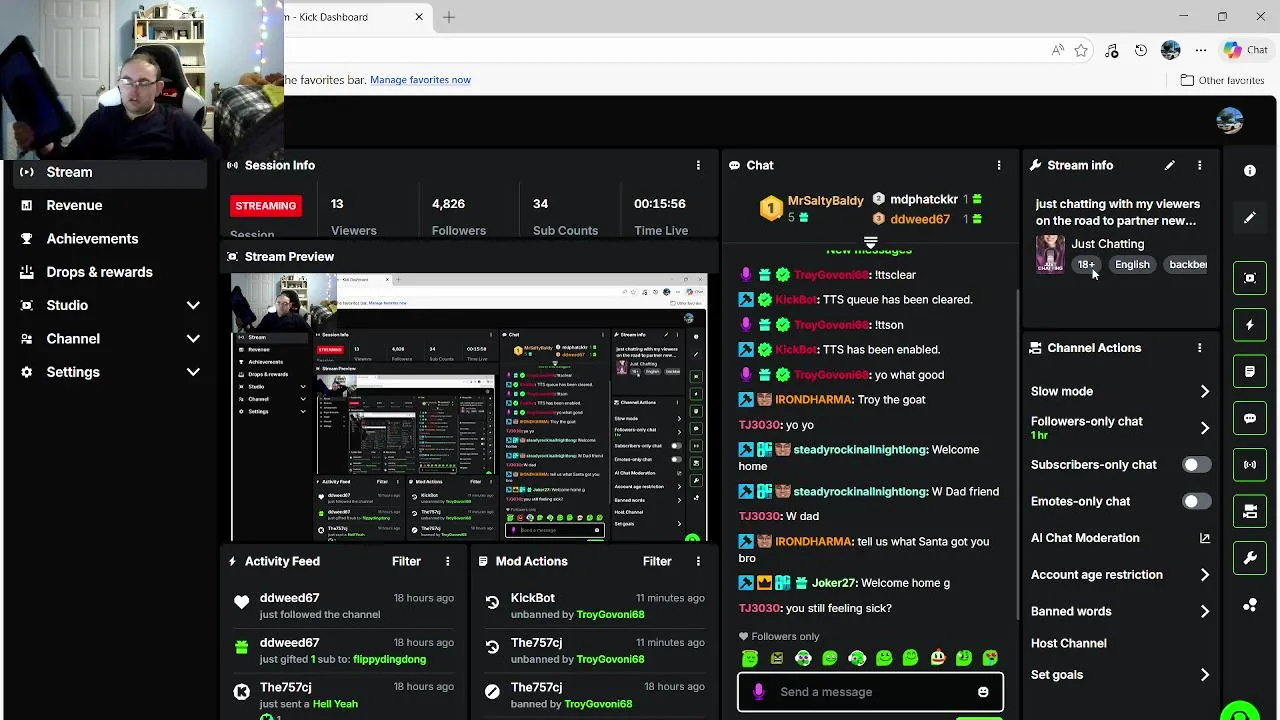
Task: Open AI Chat Moderation external link icon
Action: [1204, 538]
